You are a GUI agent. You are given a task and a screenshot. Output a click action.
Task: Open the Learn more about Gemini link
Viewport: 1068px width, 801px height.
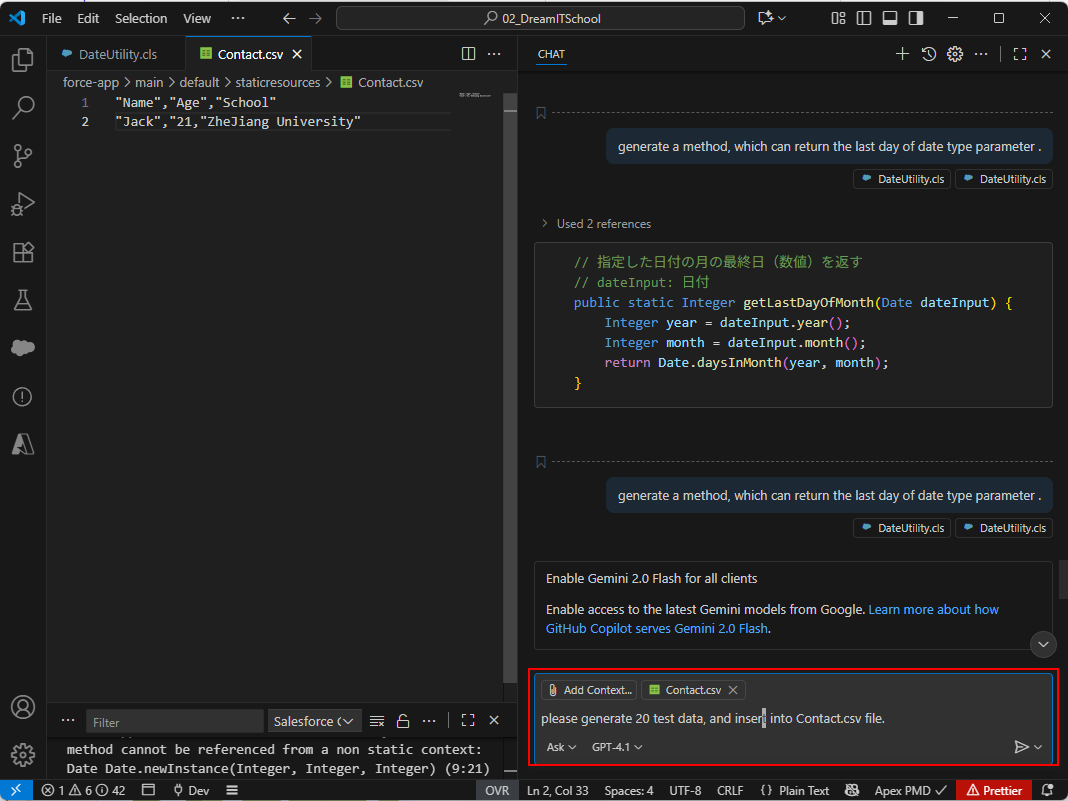click(933, 609)
